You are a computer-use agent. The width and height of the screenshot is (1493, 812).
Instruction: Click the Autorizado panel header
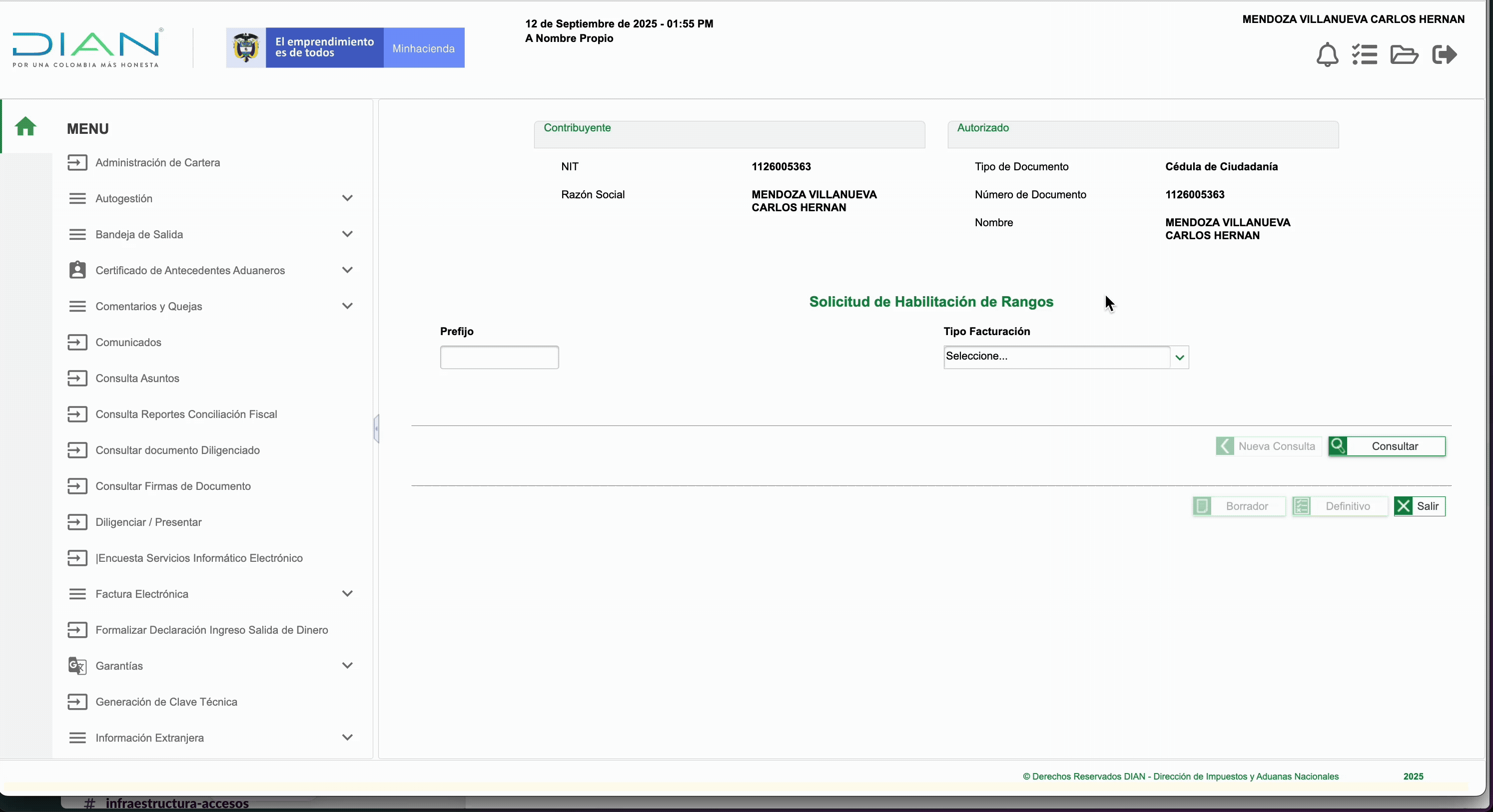[x=1143, y=134]
